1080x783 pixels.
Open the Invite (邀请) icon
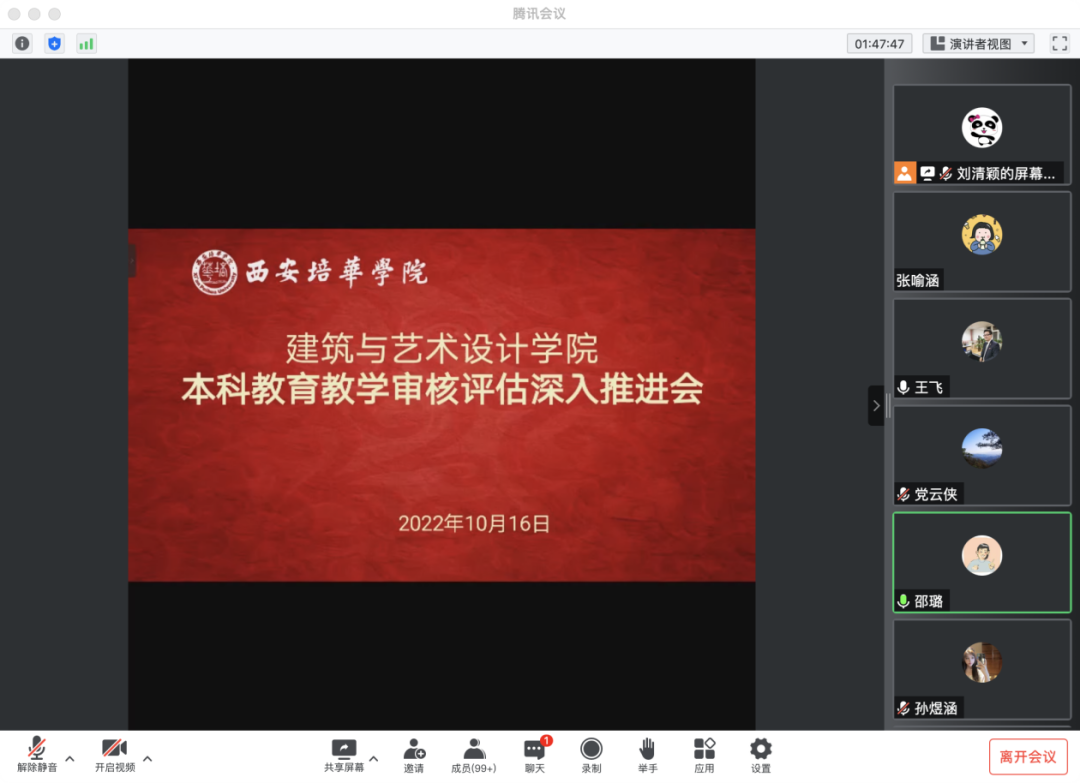tap(414, 755)
